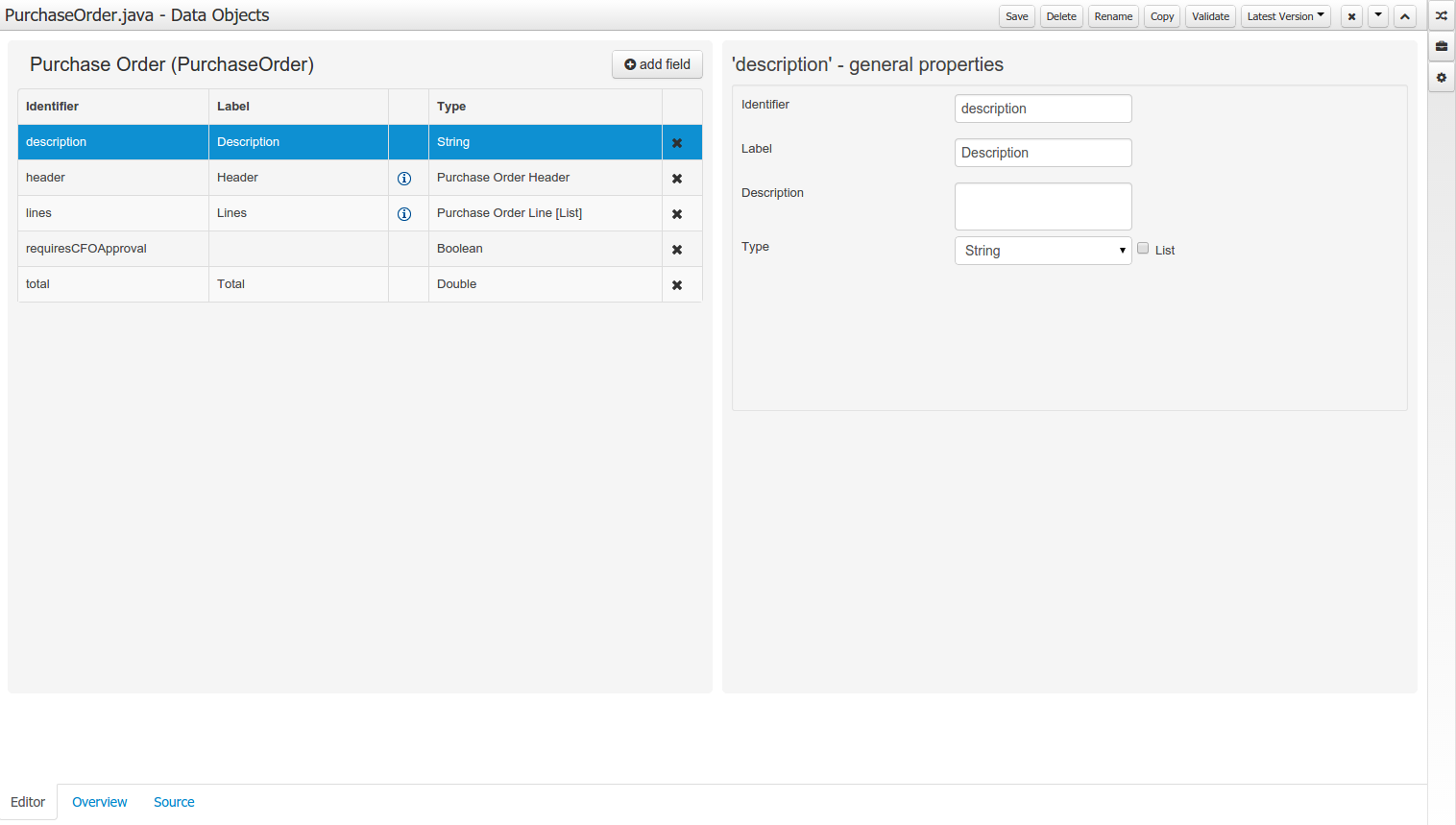Click inside the Description text area
Image resolution: width=1456 pixels, height=825 pixels.
pyautogui.click(x=1043, y=206)
